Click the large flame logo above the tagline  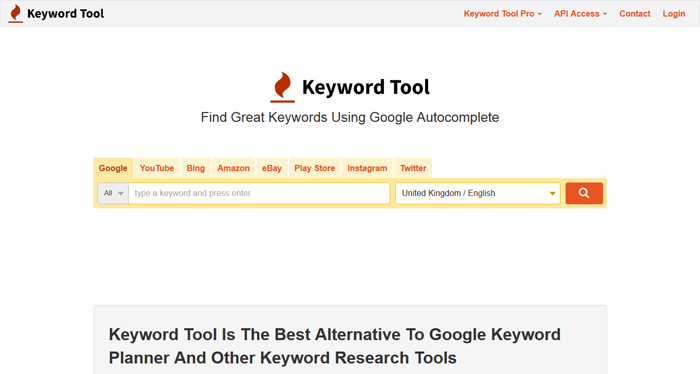pyautogui.click(x=283, y=87)
